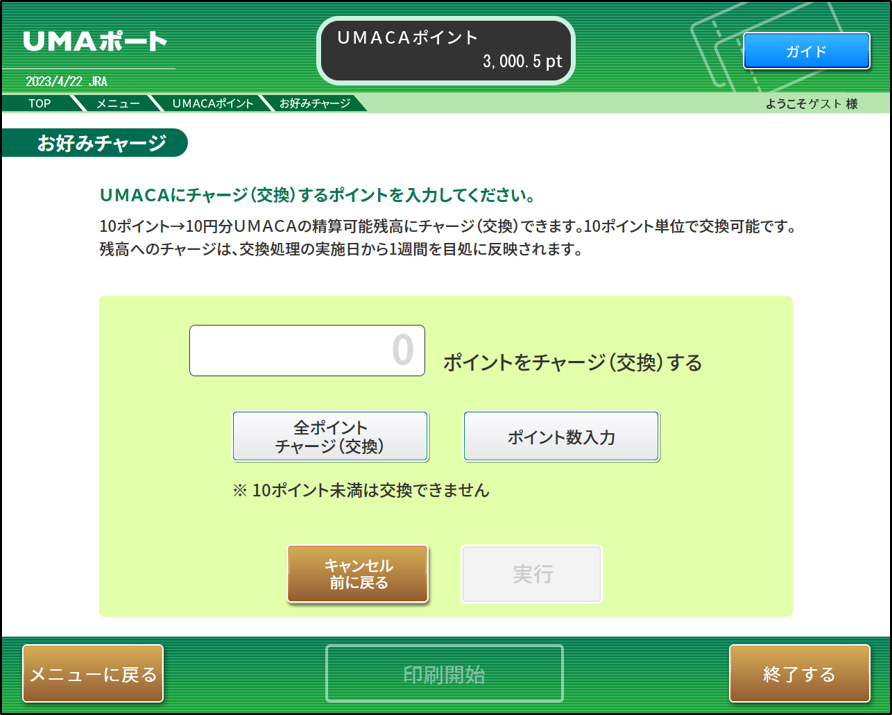
Task: Select UMACAポイント breadcrumb item
Action: [212, 103]
